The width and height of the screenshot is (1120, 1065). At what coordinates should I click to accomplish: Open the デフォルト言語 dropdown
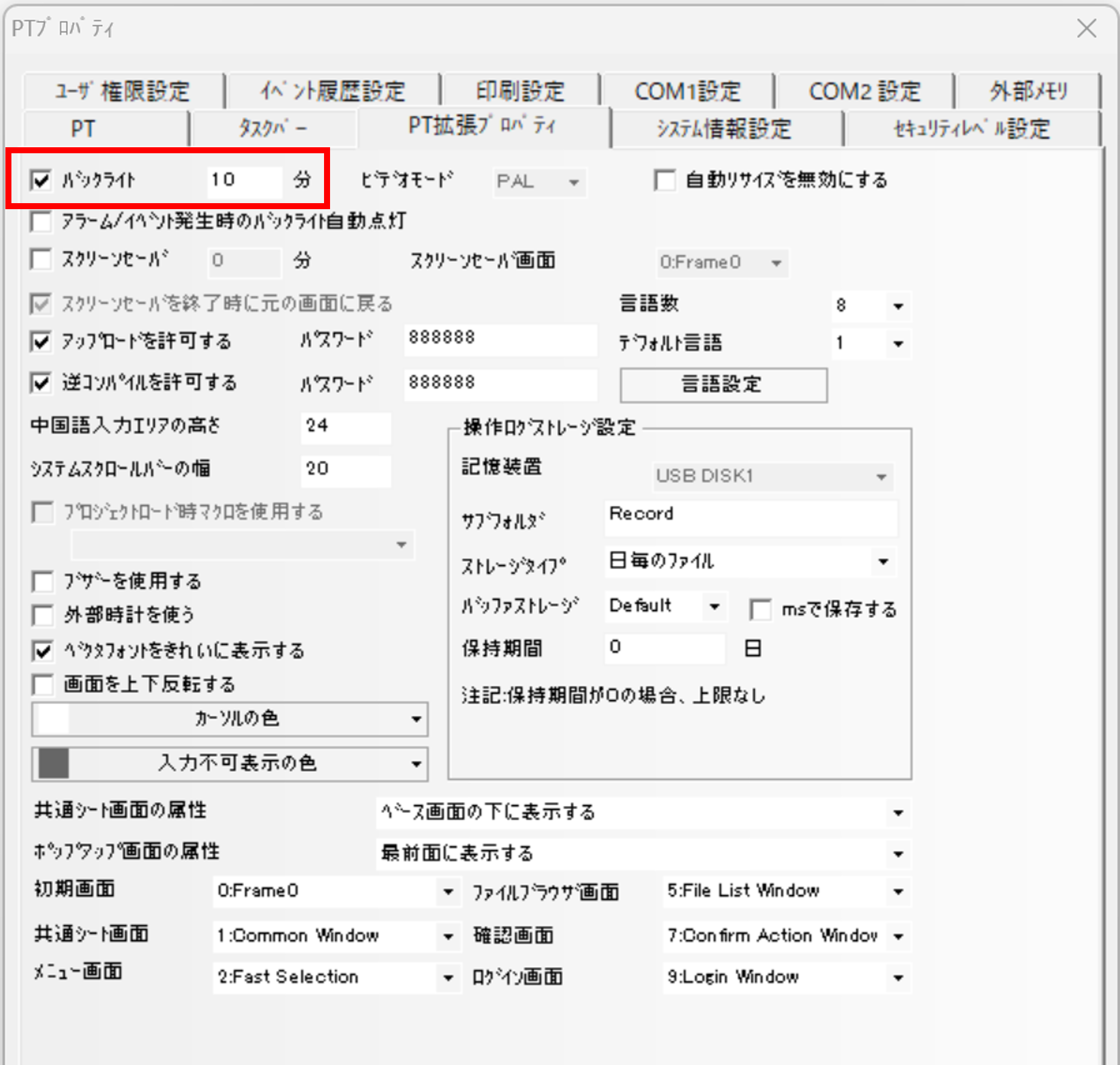click(x=871, y=344)
